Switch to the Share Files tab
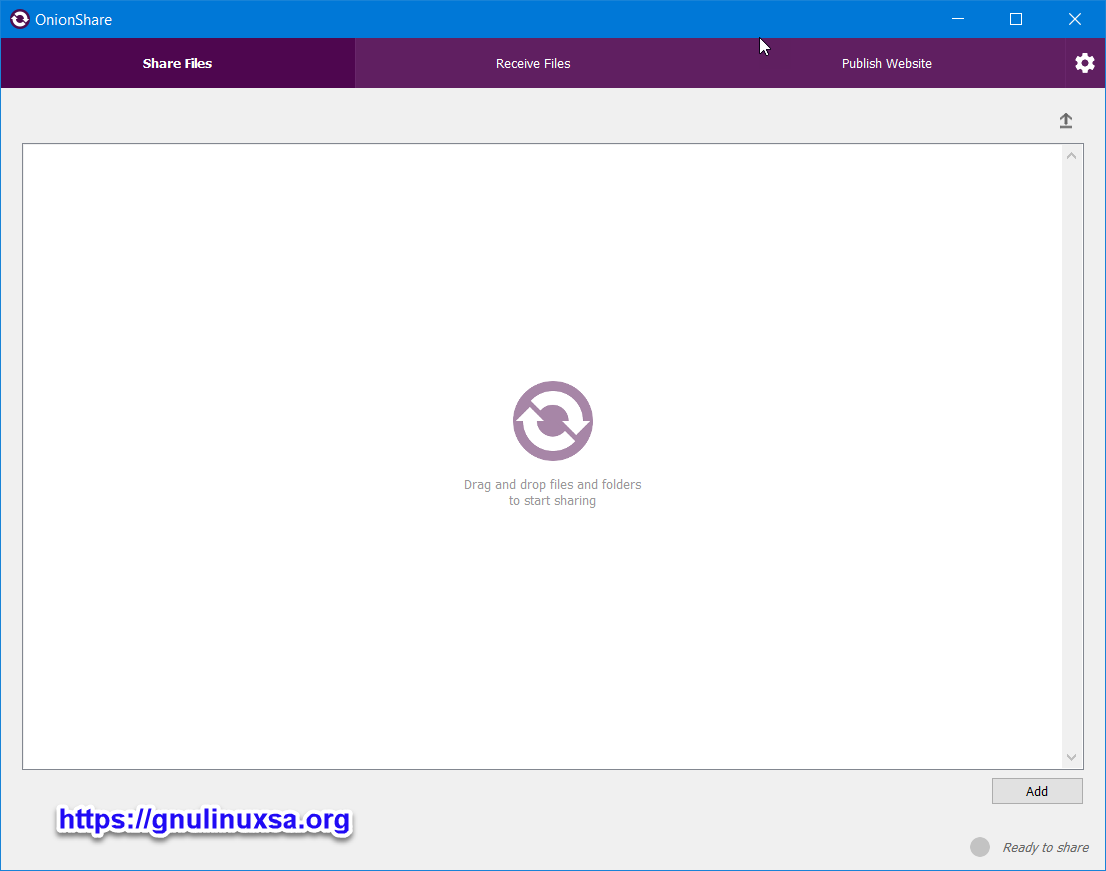The image size is (1106, 871). point(178,63)
